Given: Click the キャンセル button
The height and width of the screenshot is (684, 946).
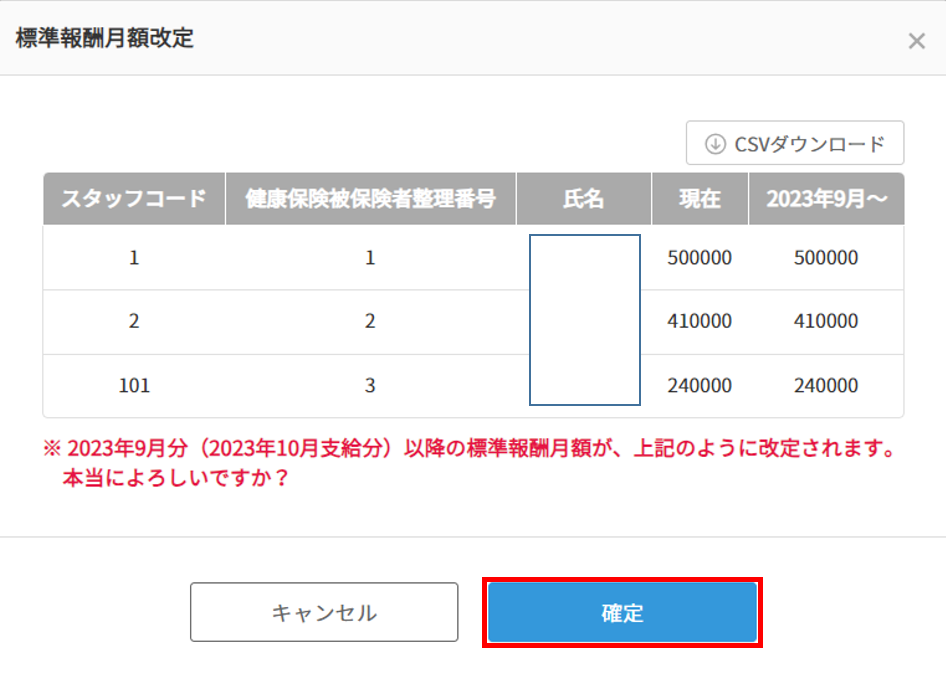Looking at the screenshot, I should tap(324, 612).
